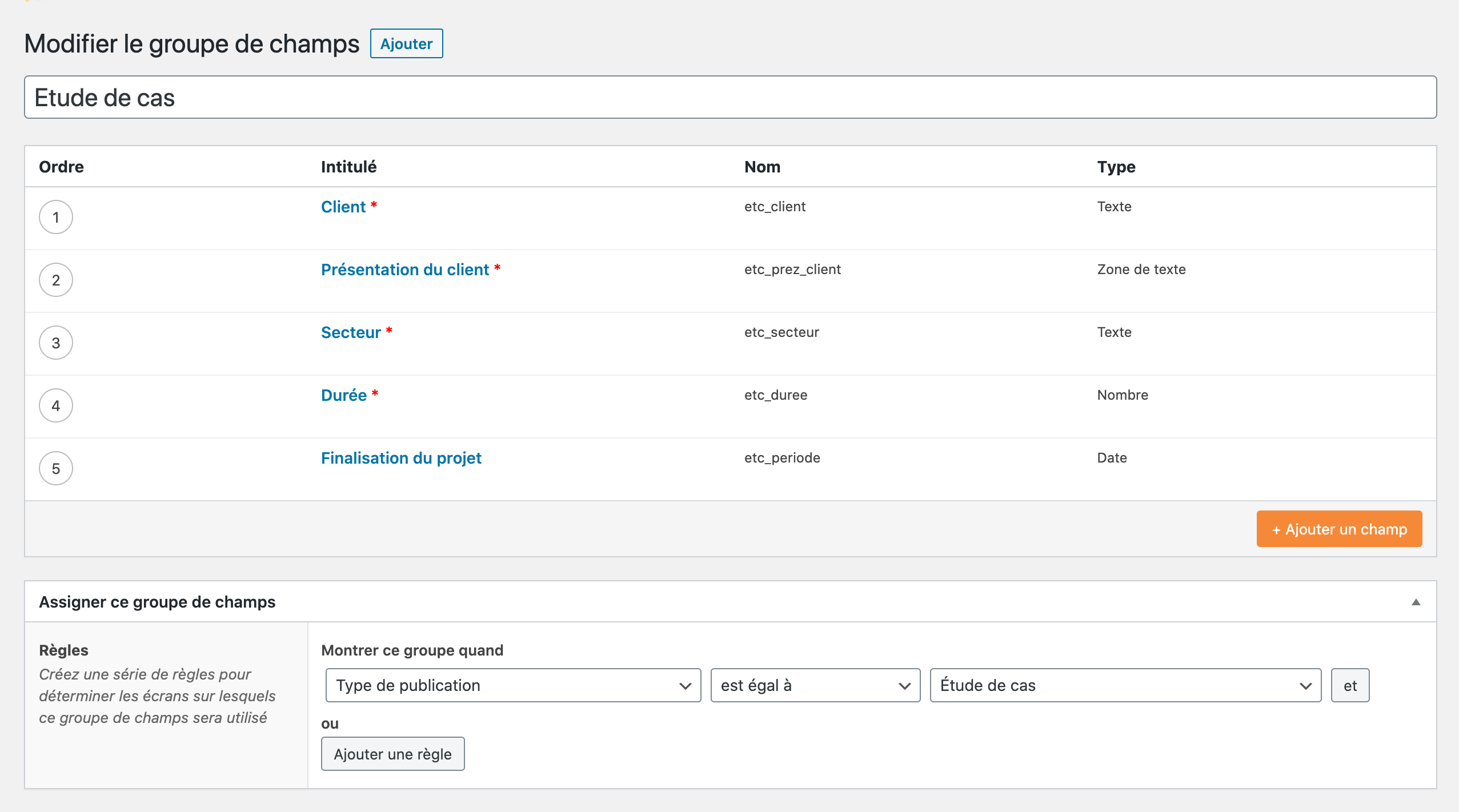
Task: Click the 'Zone de texte' type cell
Action: [1141, 270]
